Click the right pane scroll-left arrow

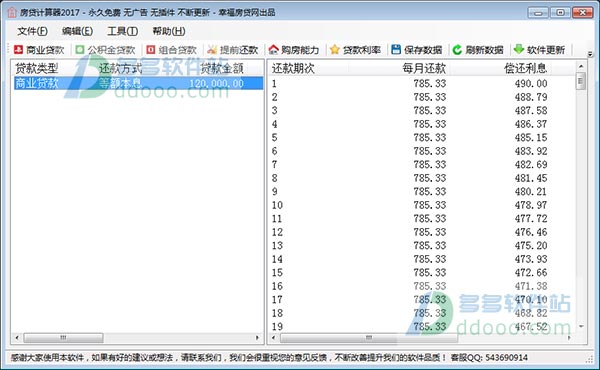point(273,338)
